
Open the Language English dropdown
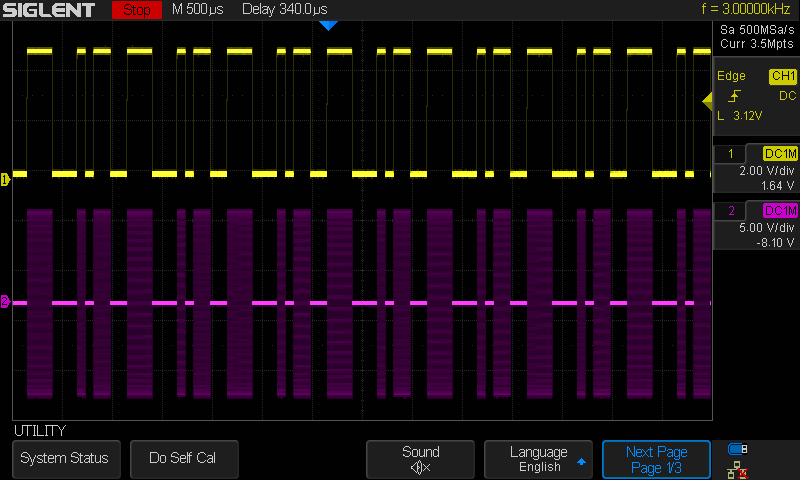click(x=538, y=459)
